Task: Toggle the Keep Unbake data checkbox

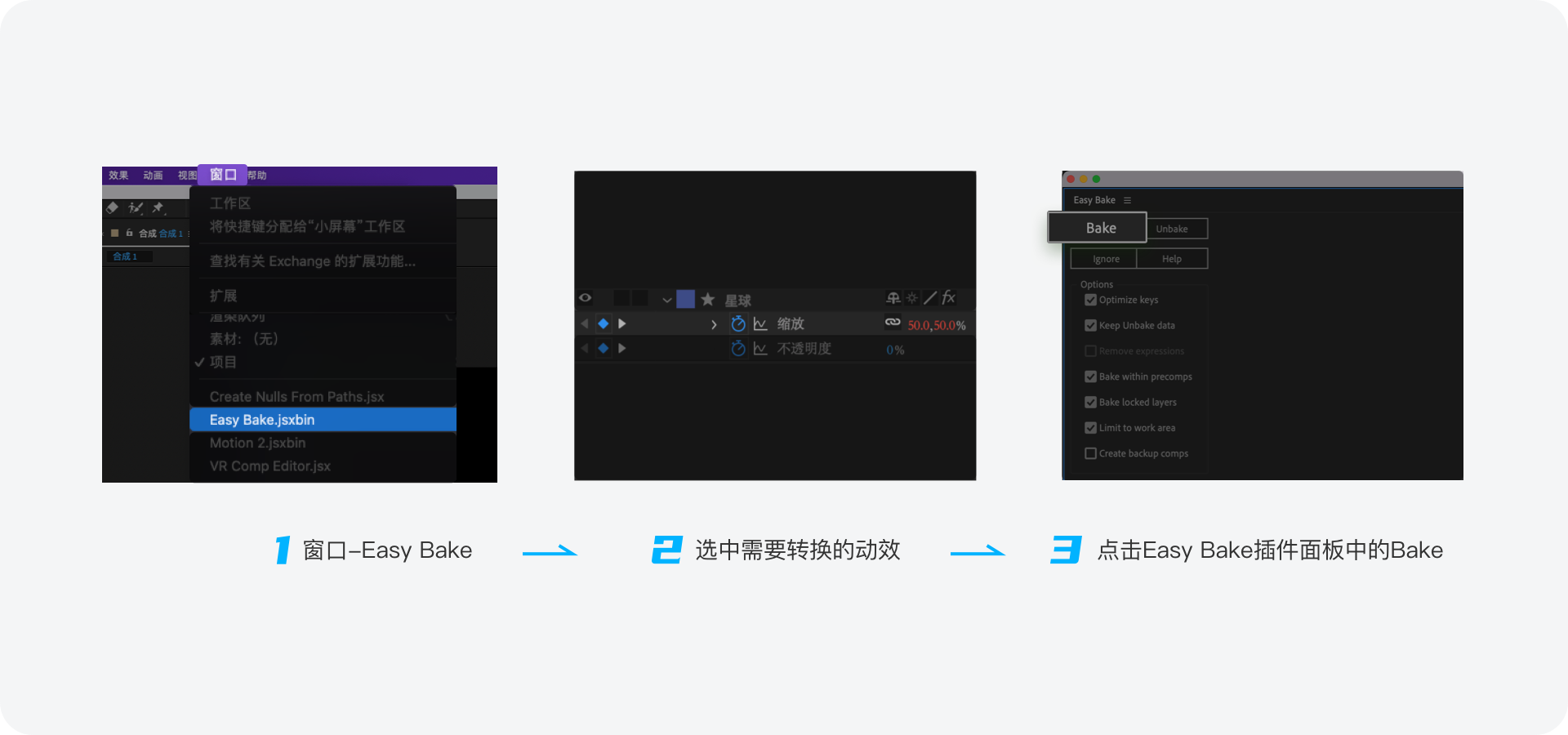Action: click(1090, 325)
